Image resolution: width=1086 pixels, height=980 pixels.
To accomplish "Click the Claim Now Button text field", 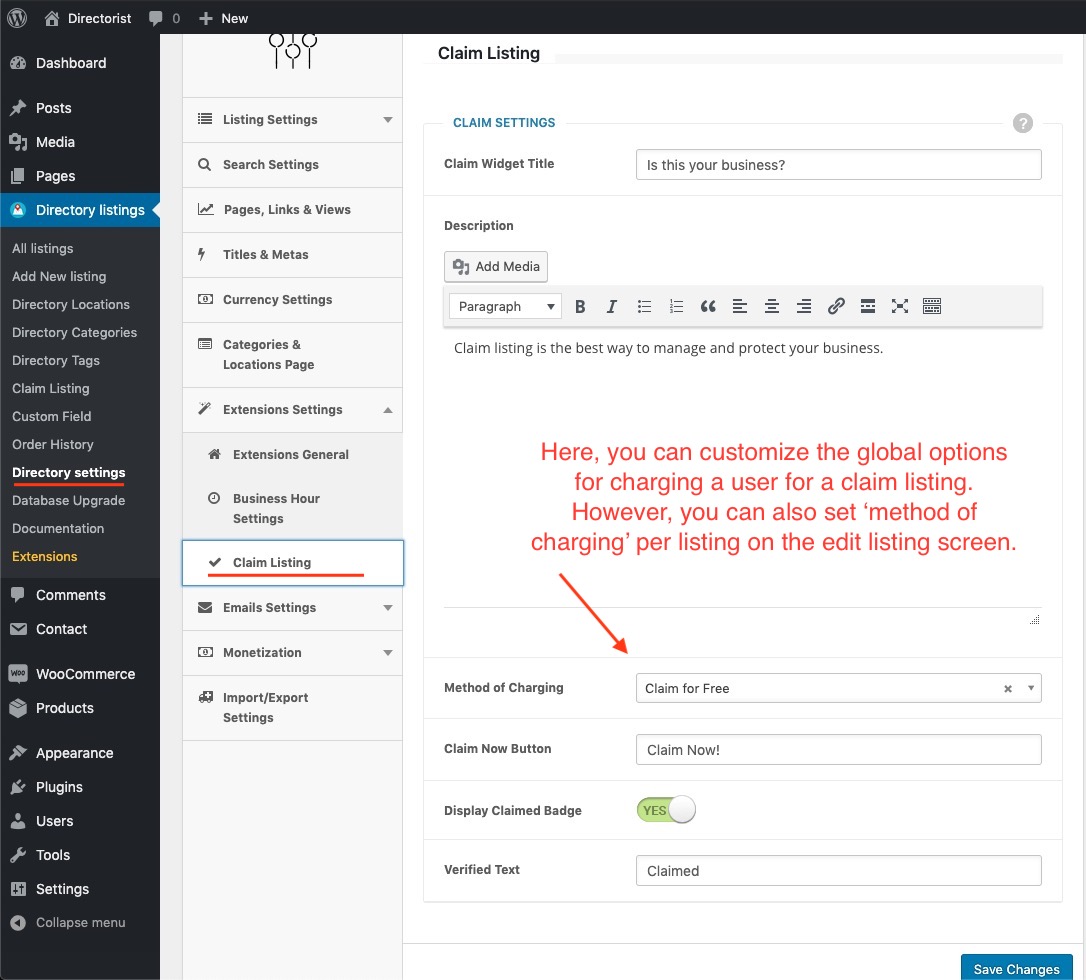I will click(839, 749).
